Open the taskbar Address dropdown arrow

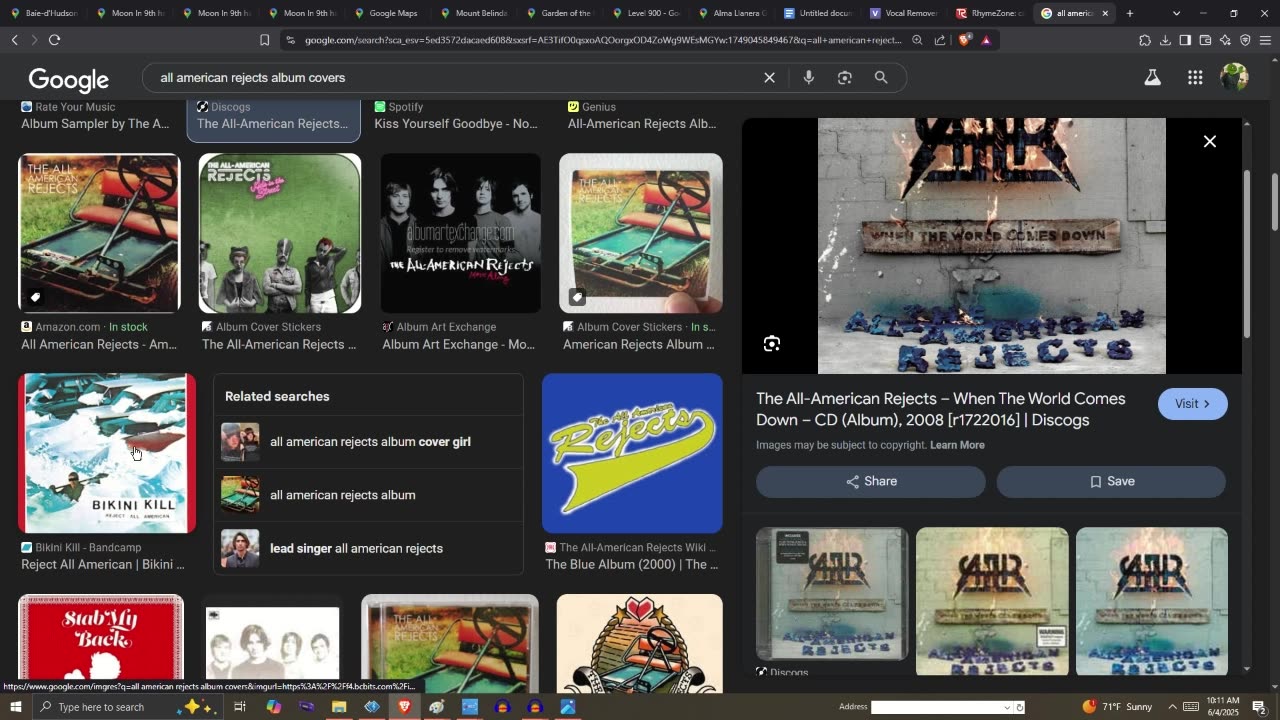1007,707
